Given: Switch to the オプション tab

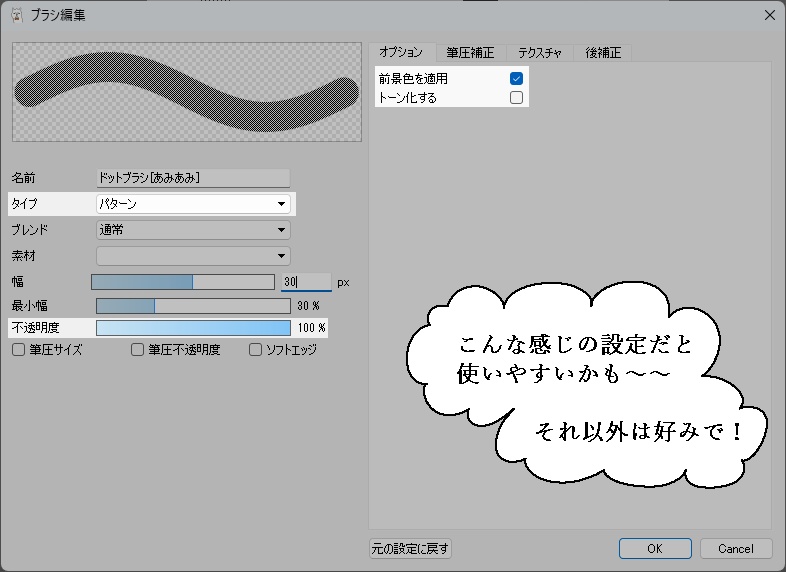Looking at the screenshot, I should point(401,52).
